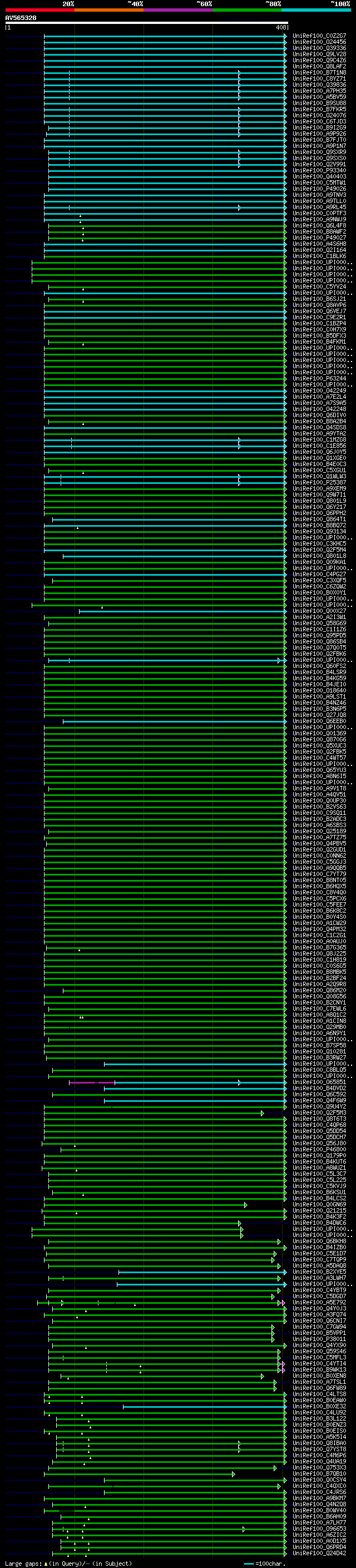
Task: Click the red 20% identity color segment
Action: pos(39,10)
